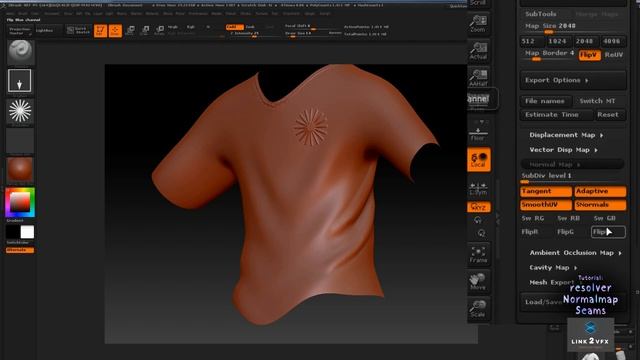Collapse the Normal Map section

(x=573, y=164)
